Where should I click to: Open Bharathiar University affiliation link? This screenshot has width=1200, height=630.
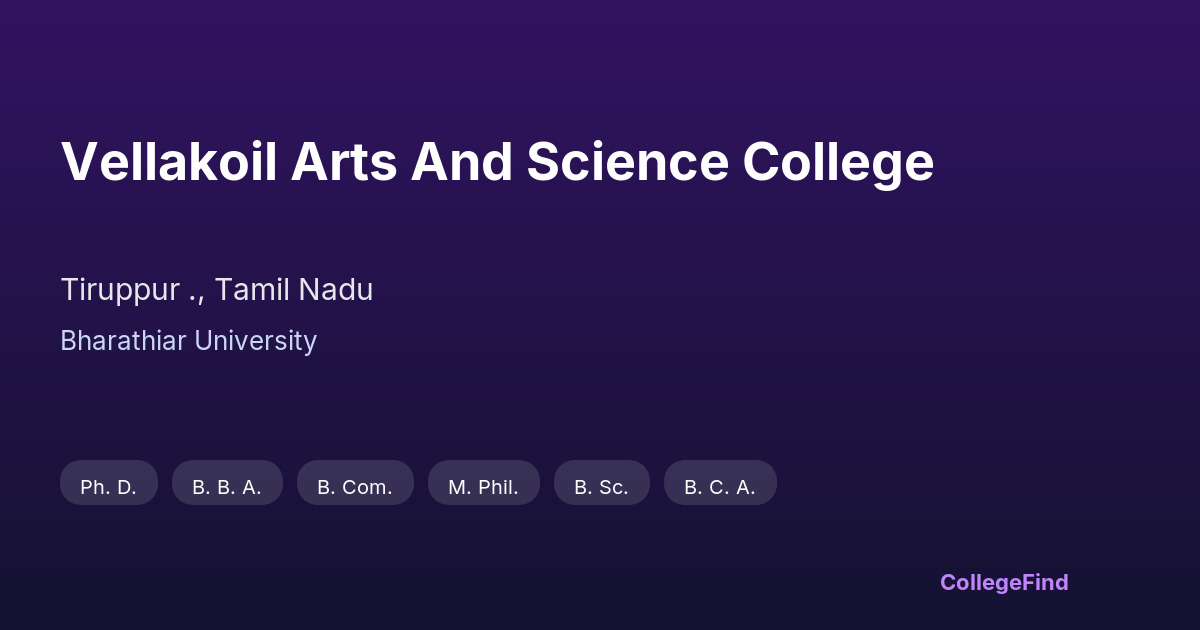[188, 341]
